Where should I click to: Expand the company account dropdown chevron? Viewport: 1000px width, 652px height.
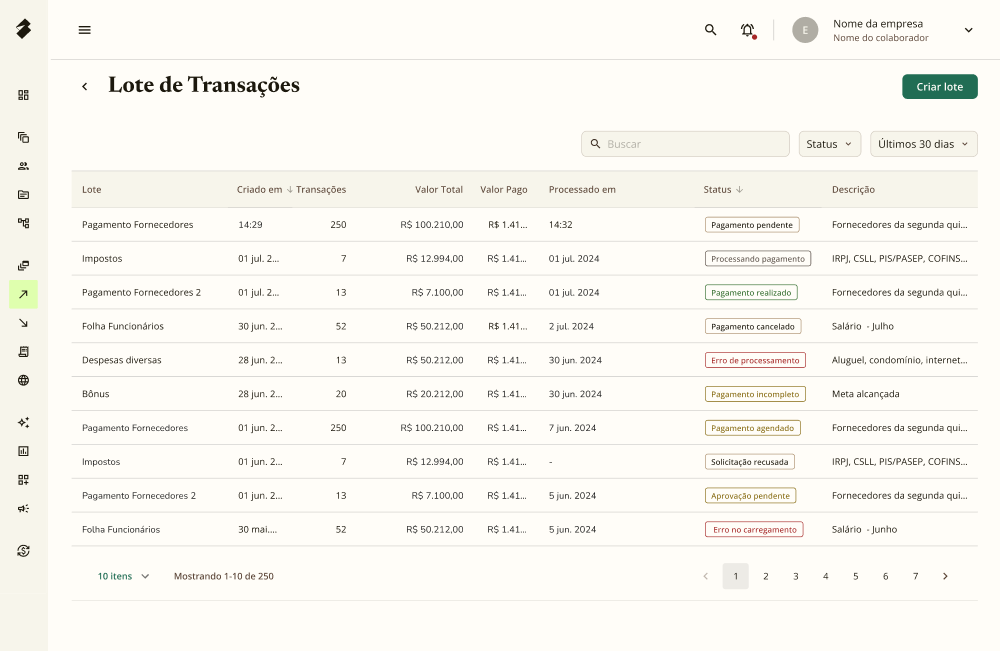[x=968, y=30]
